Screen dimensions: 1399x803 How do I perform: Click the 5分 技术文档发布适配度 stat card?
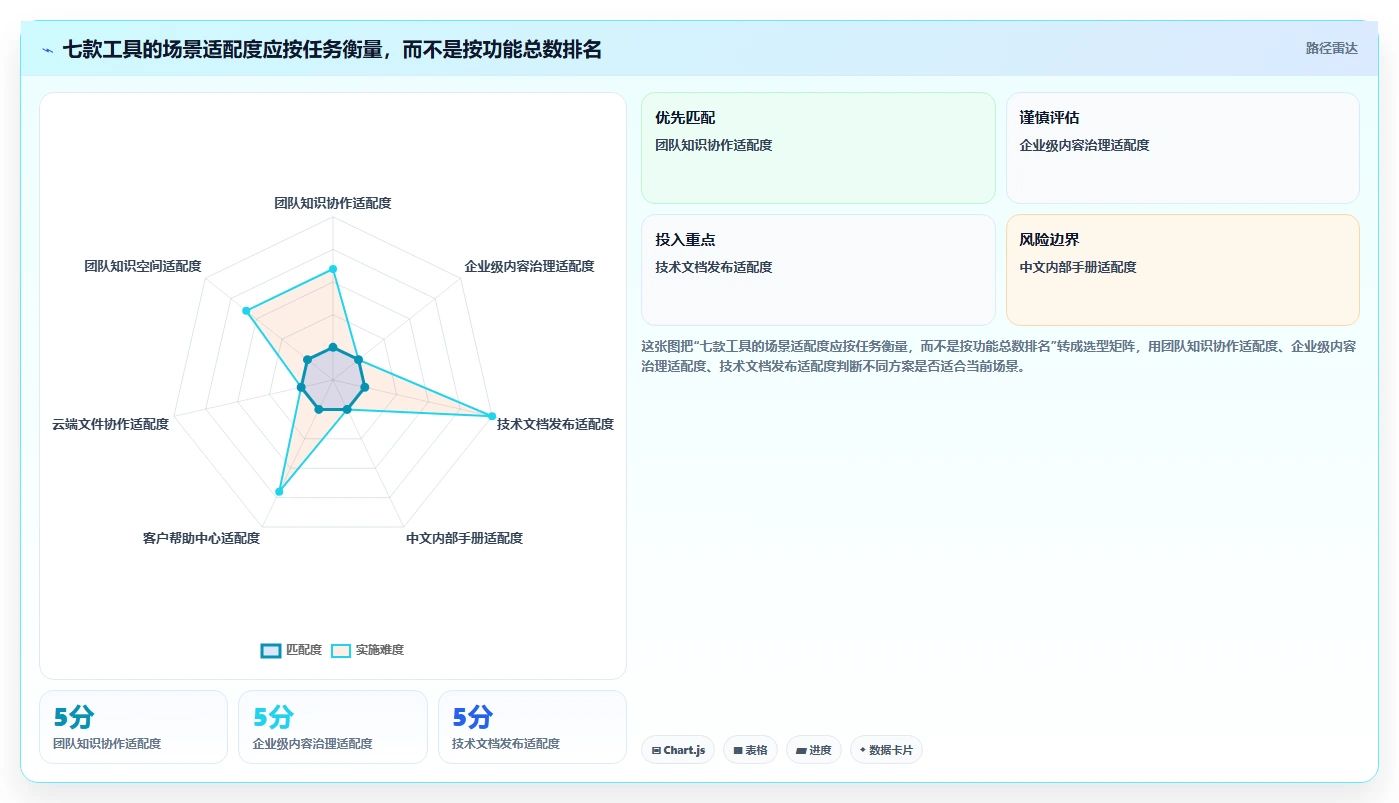click(532, 727)
